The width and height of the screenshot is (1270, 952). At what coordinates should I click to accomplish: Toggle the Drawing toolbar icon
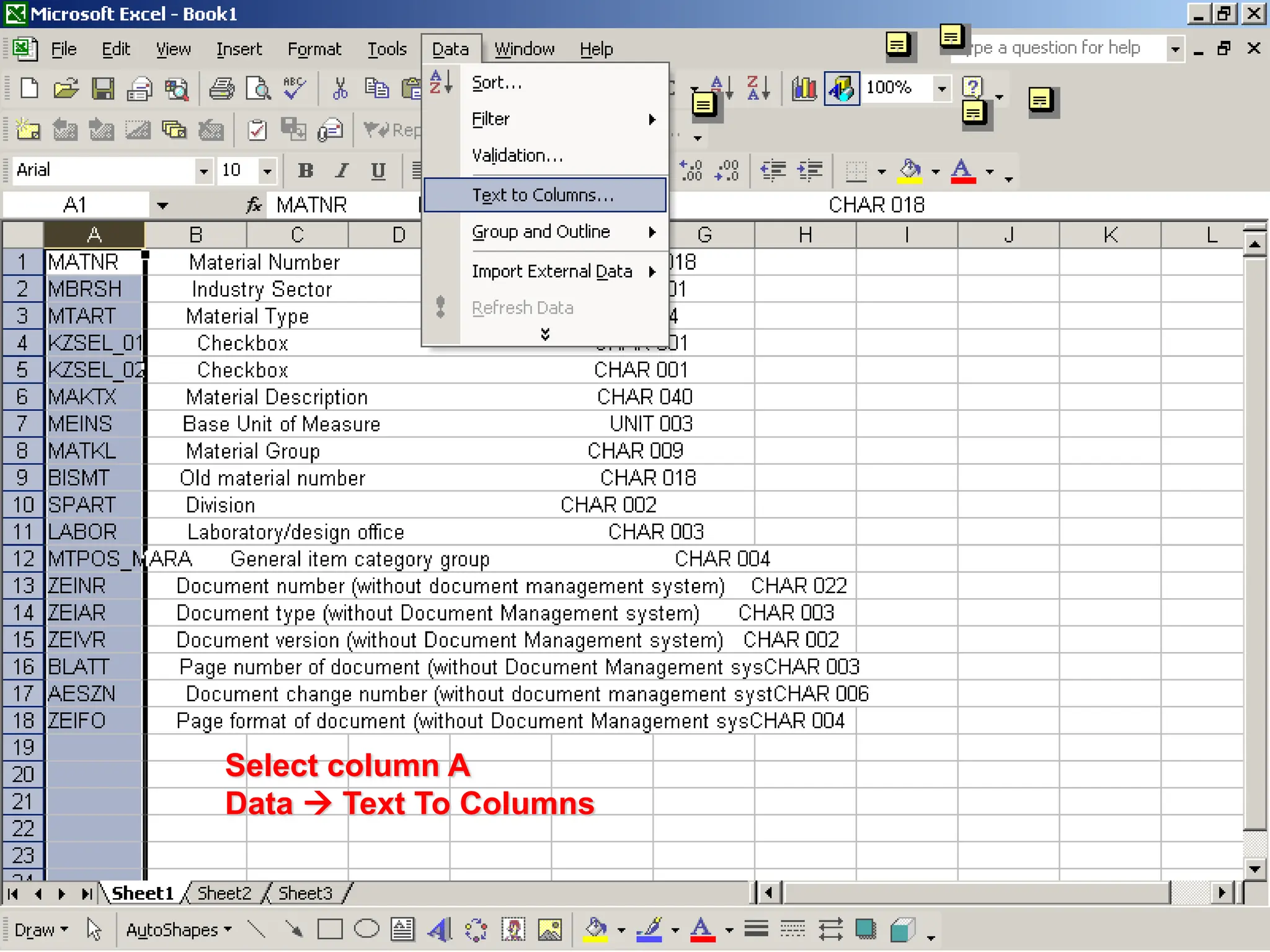tap(841, 89)
